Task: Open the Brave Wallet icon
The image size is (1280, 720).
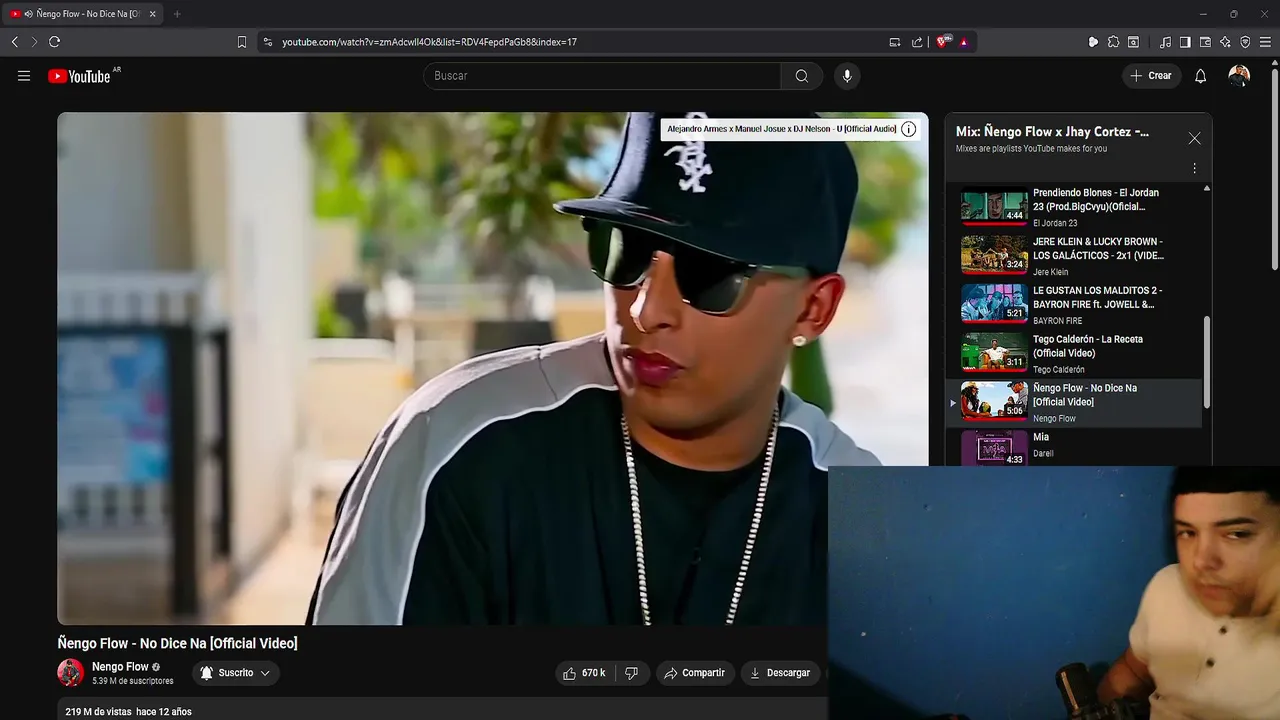Action: (1205, 42)
